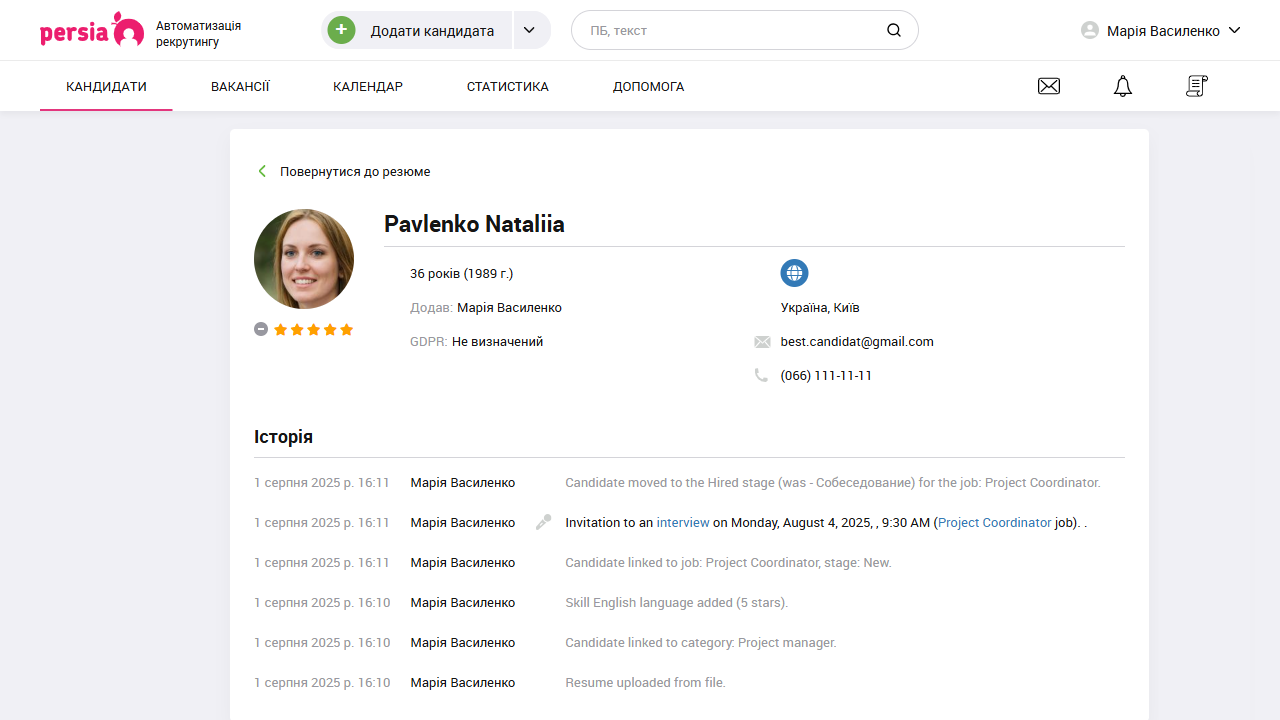Click the search magnifier icon

click(x=894, y=31)
